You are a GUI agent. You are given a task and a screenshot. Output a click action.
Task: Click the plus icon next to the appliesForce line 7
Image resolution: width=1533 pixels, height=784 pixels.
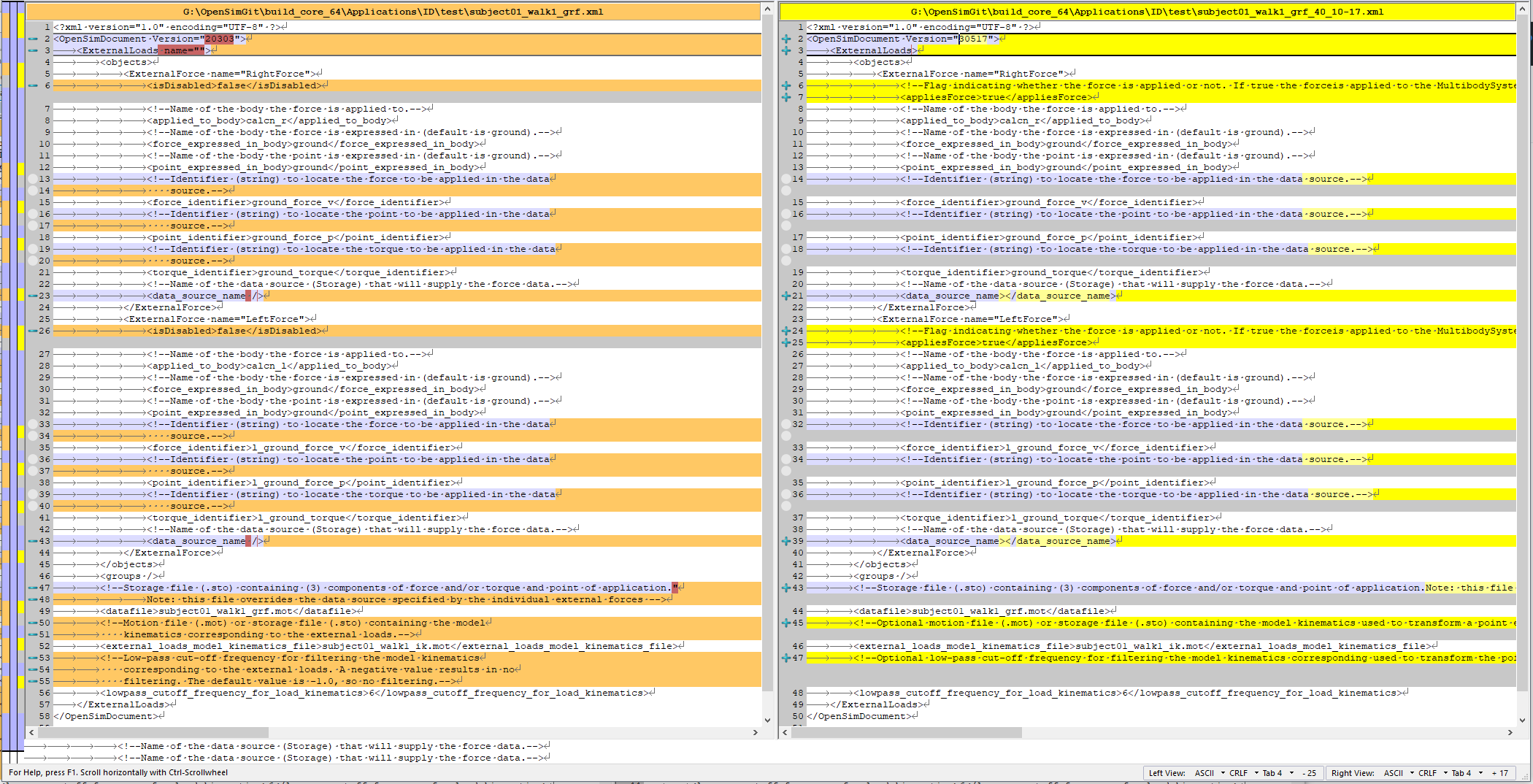[787, 96]
